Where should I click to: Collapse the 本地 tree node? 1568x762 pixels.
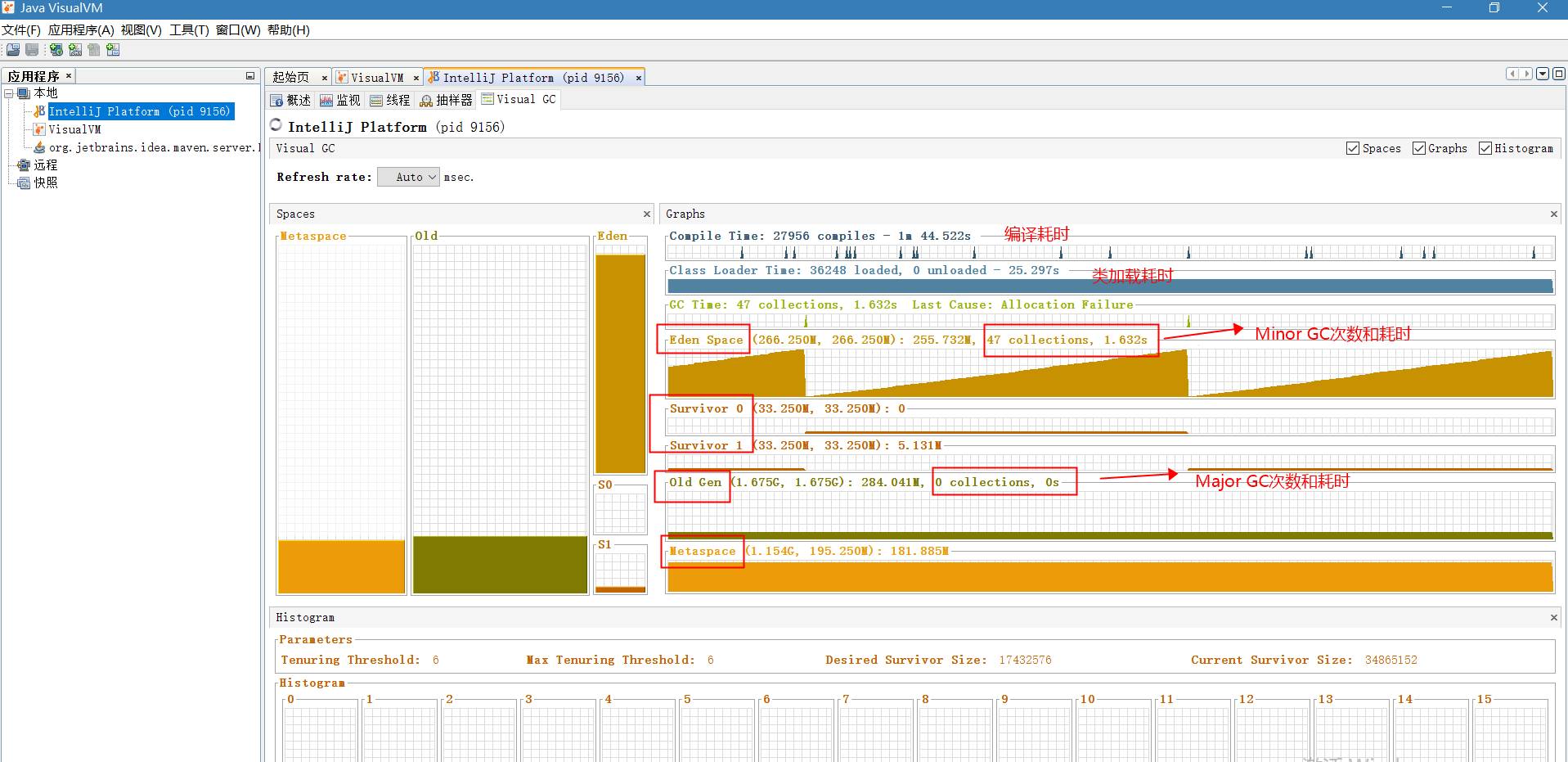(8, 93)
